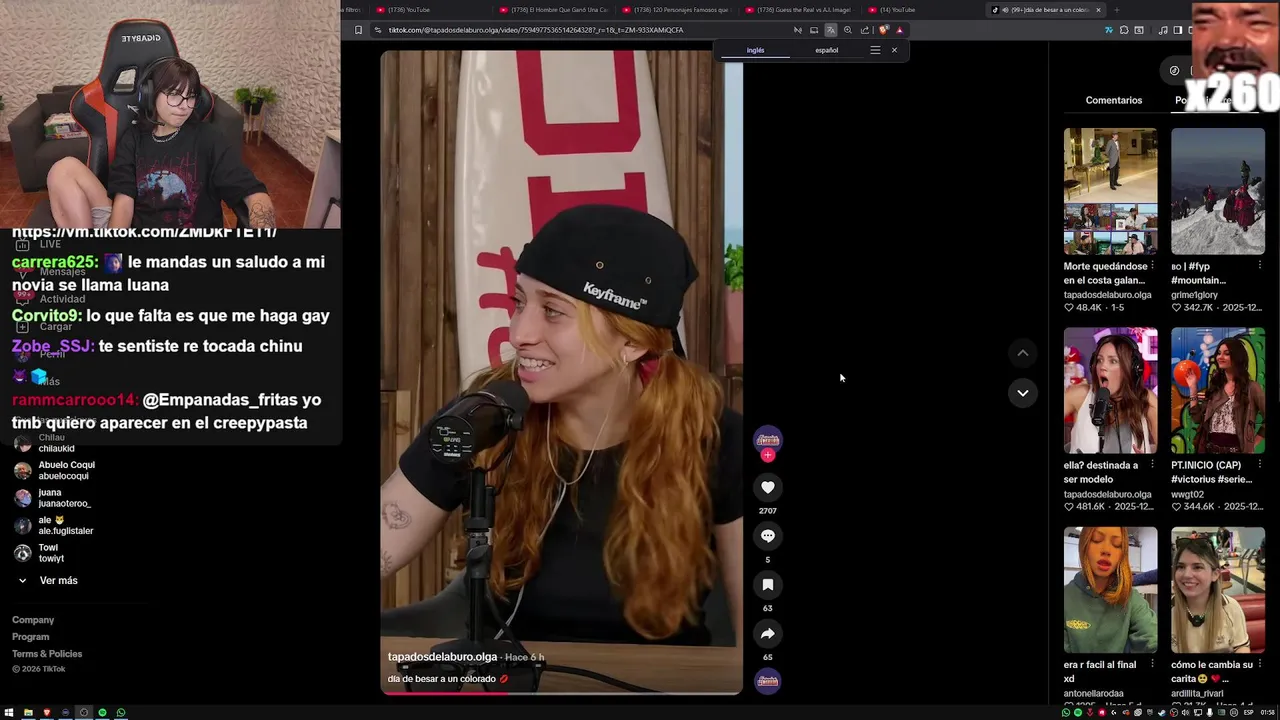Click grime1glory uploader name
Image resolution: width=1280 pixels, height=720 pixels.
[1196, 295]
